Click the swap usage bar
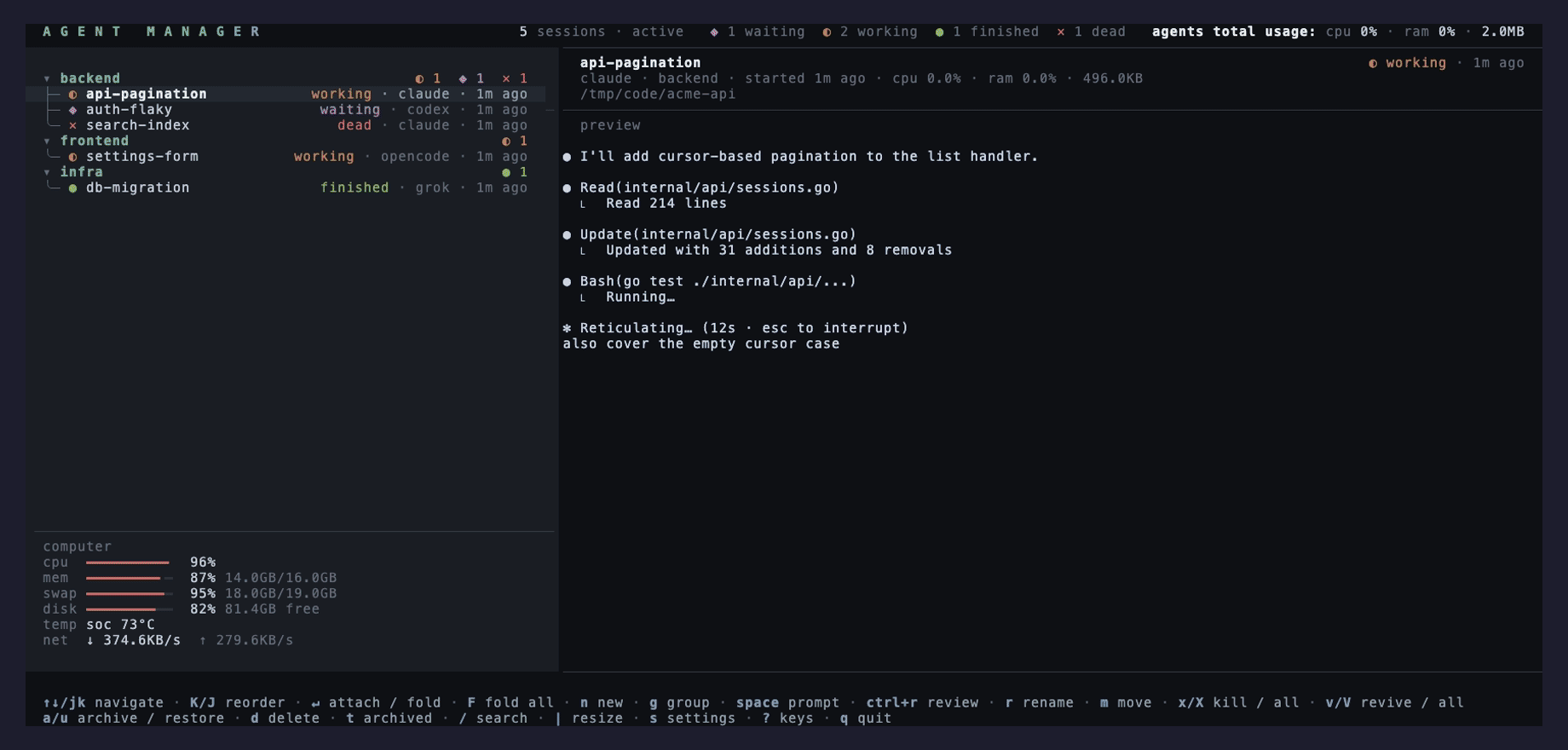The width and height of the screenshot is (1568, 750). click(x=129, y=594)
